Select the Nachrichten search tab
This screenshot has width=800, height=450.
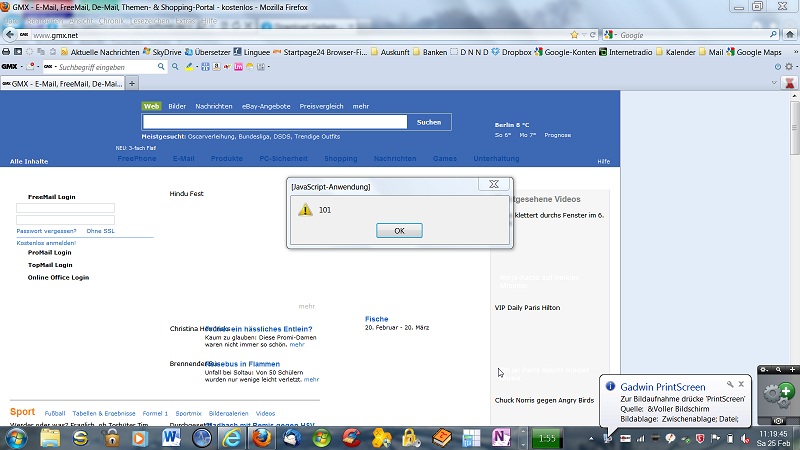click(214, 106)
